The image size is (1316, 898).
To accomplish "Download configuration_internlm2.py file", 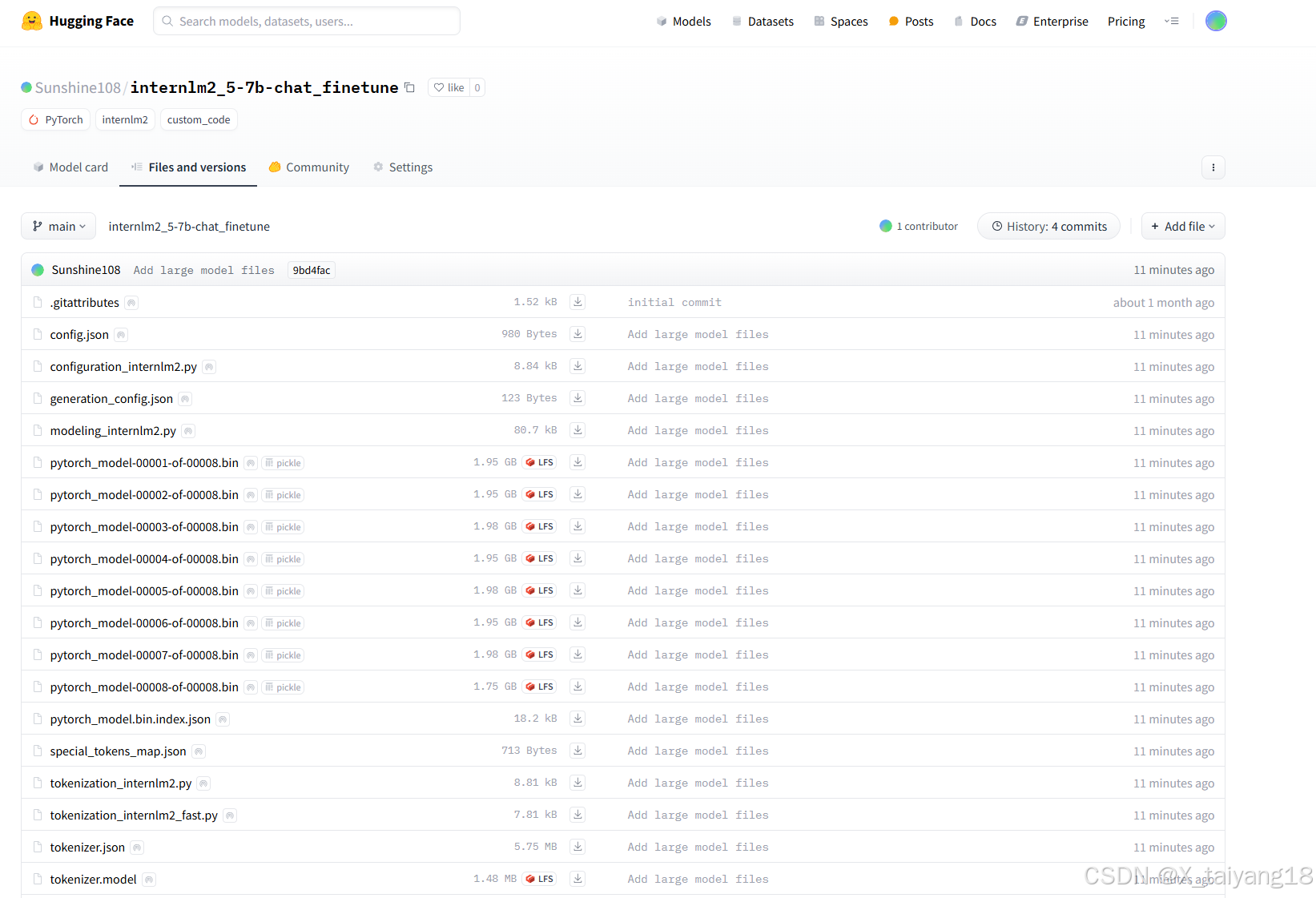I will (578, 366).
